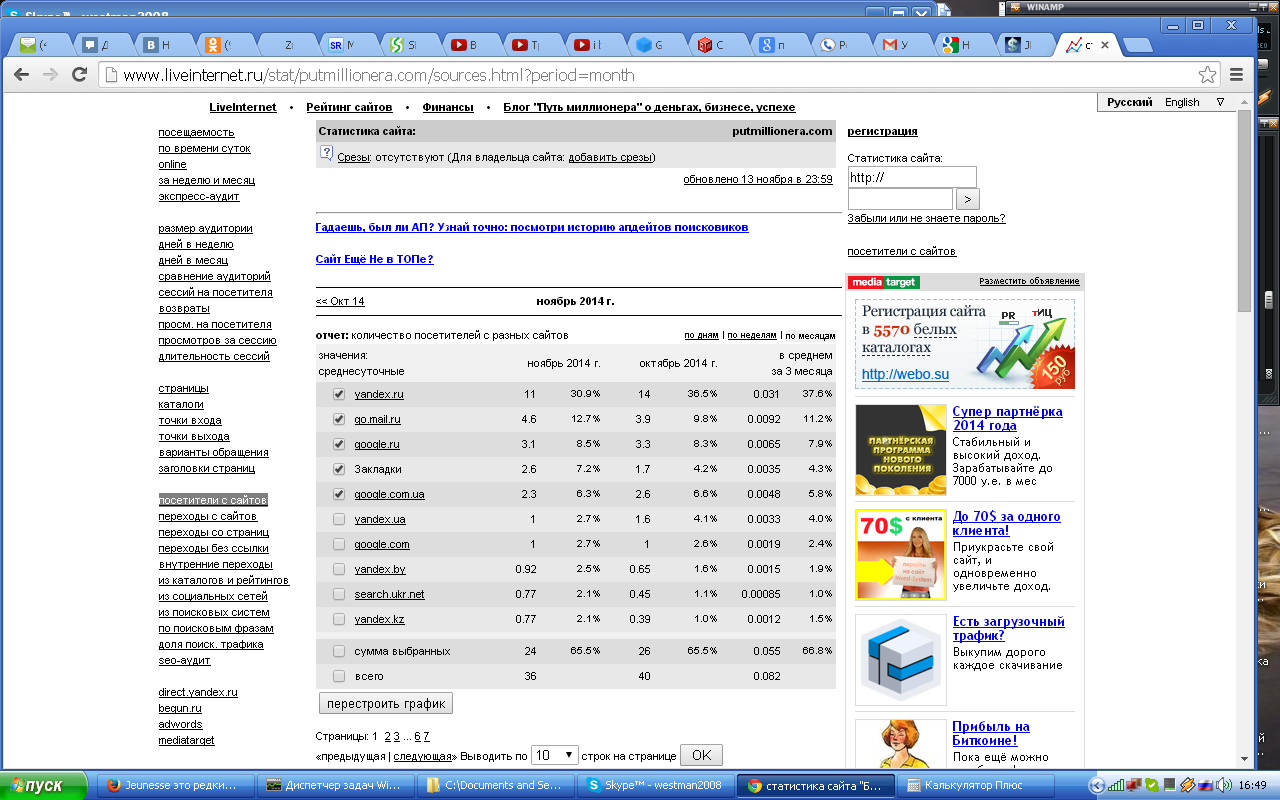Reload the page with the refresh icon

point(80,74)
